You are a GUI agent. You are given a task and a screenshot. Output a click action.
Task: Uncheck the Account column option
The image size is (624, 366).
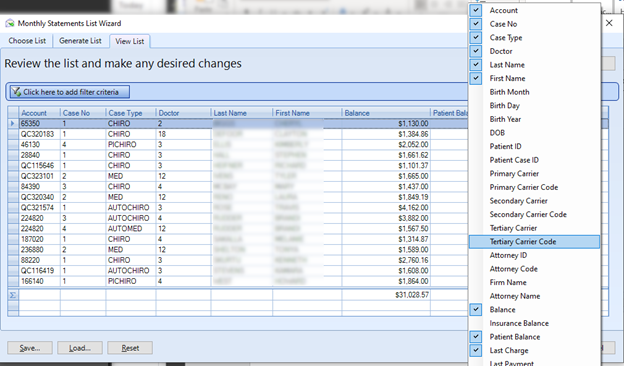pos(476,10)
